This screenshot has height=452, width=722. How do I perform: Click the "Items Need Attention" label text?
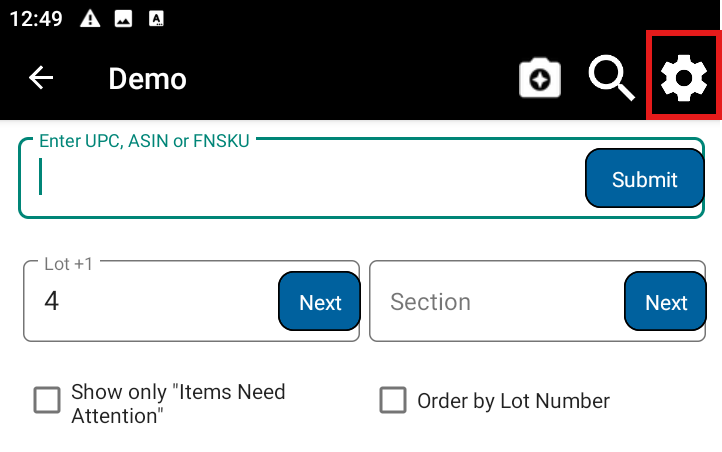coord(178,403)
